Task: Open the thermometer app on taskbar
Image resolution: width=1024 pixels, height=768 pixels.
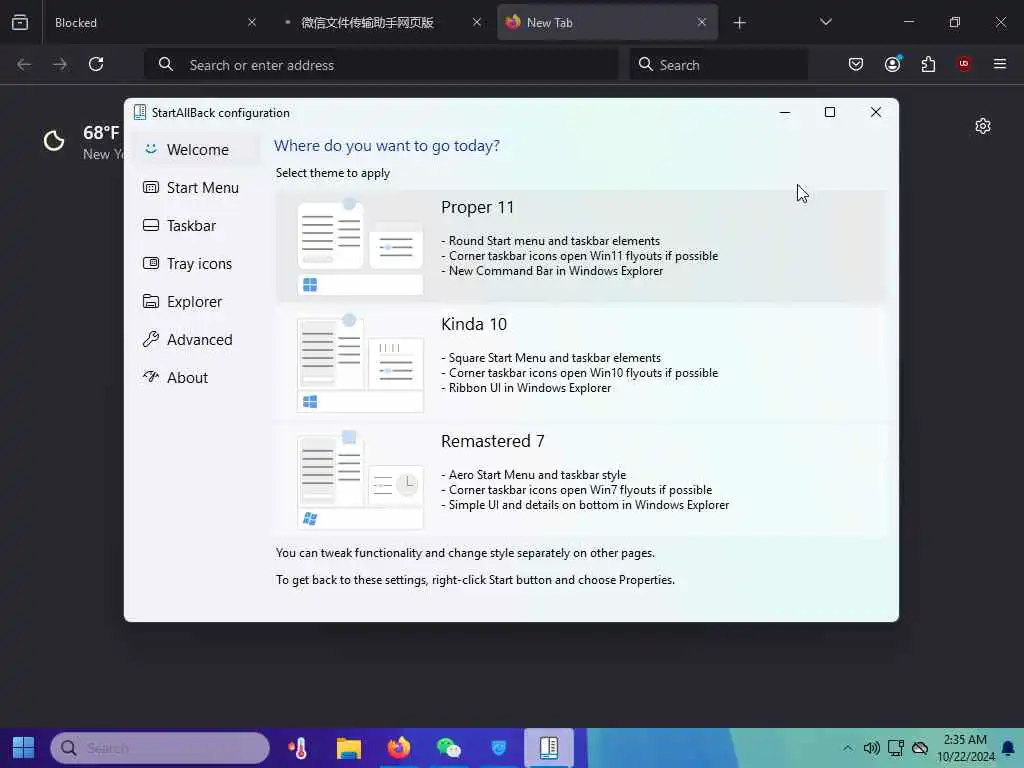Action: [298, 748]
